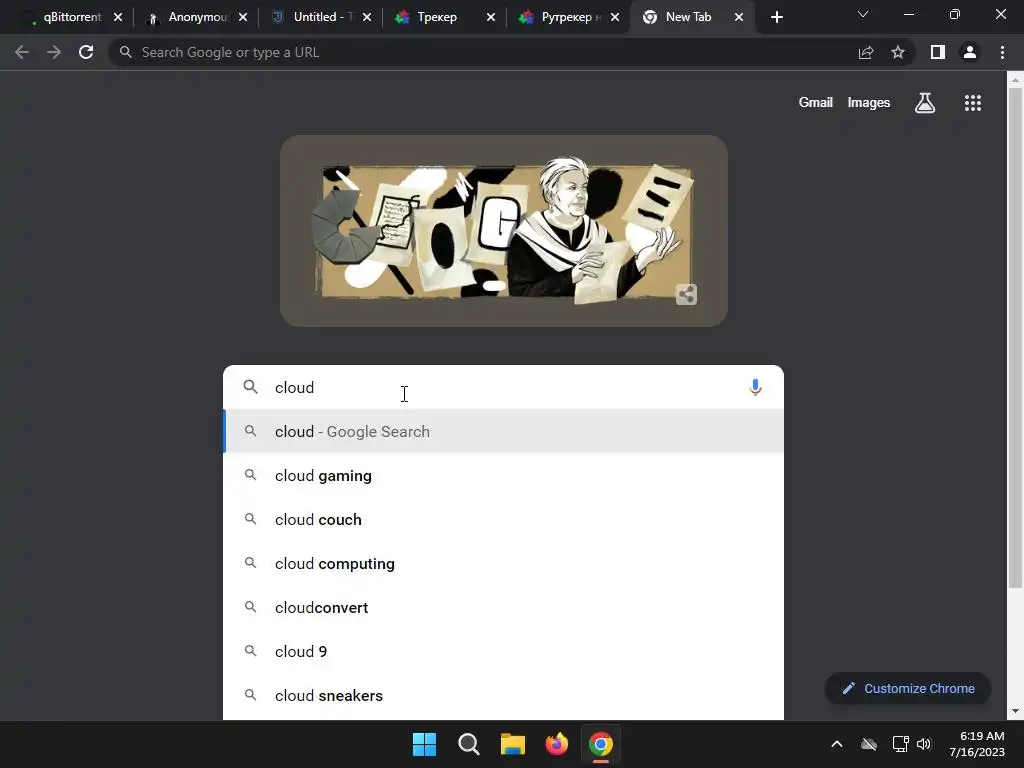Bookmark this tab with the star icon

[x=898, y=52]
